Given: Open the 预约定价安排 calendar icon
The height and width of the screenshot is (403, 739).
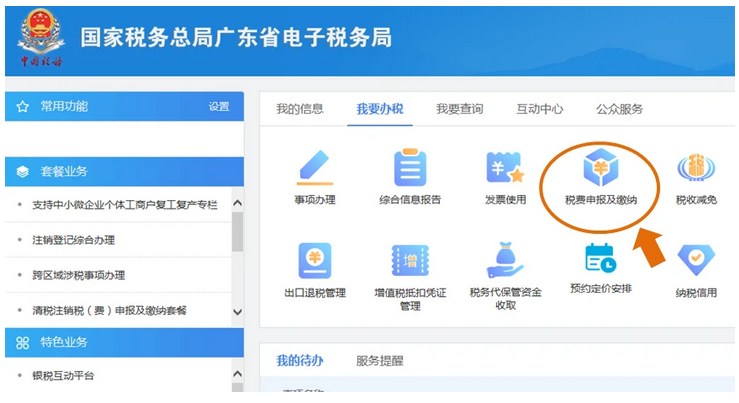Looking at the screenshot, I should pyautogui.click(x=600, y=258).
